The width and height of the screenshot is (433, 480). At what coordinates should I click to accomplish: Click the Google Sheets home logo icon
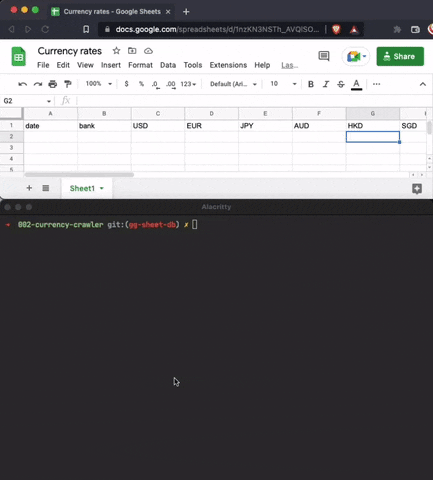pyautogui.click(x=19, y=57)
